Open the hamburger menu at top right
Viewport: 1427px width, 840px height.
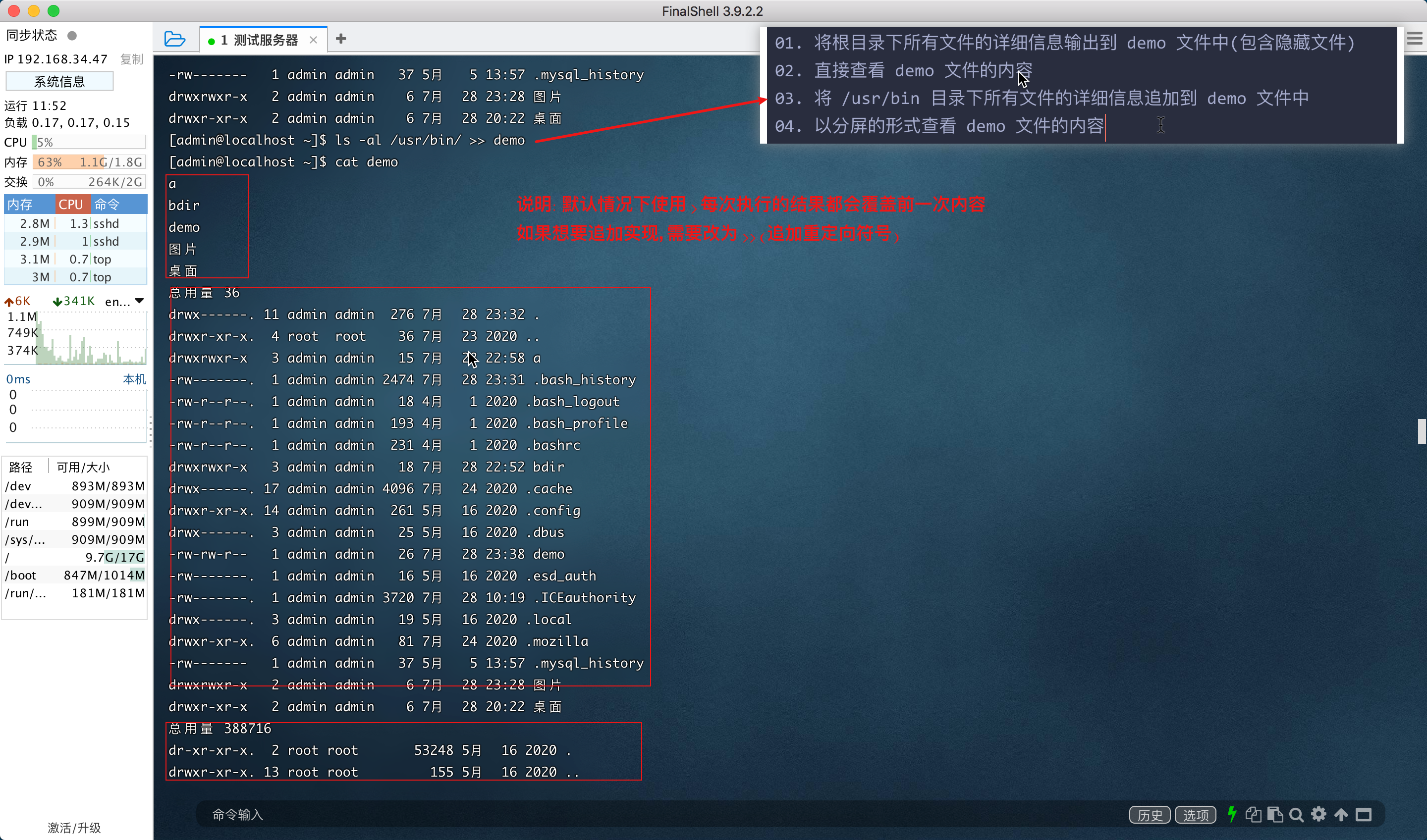pos(1415,39)
